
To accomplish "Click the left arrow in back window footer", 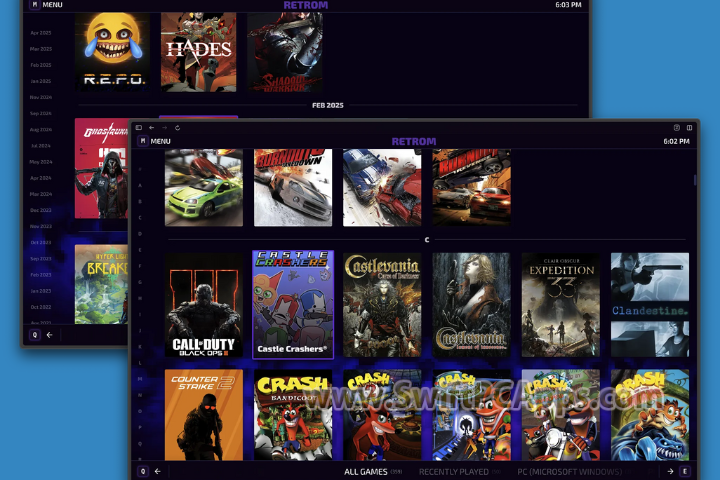I will [x=49, y=335].
